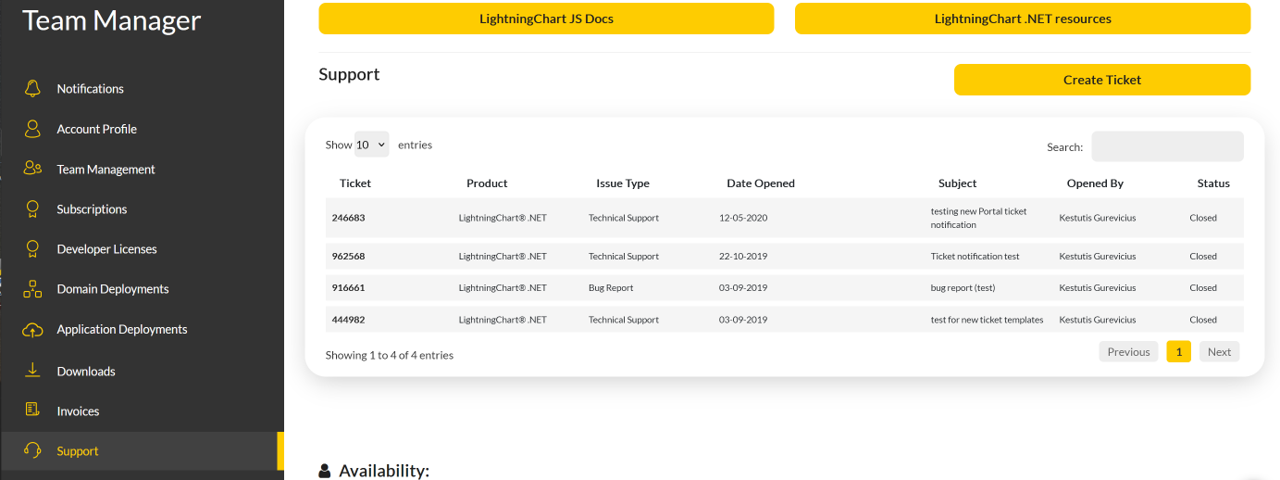This screenshot has width=1280, height=480.
Task: Click the Subscriptions ribbon icon
Action: pos(33,209)
